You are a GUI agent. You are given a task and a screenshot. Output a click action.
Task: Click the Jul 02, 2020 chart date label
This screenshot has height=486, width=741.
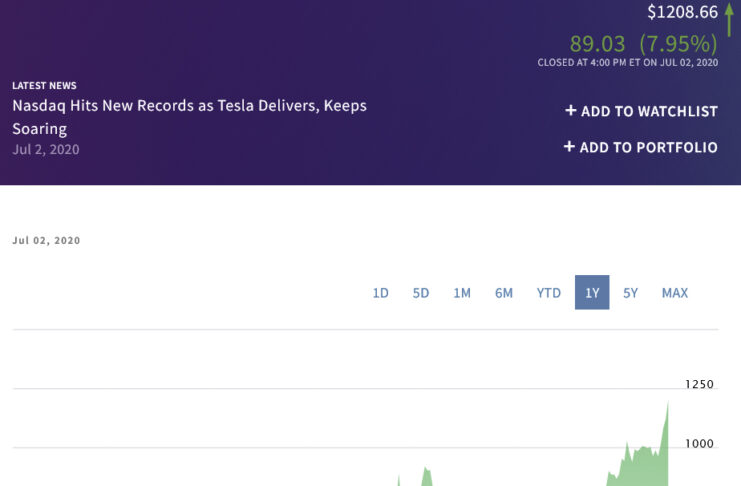point(46,241)
